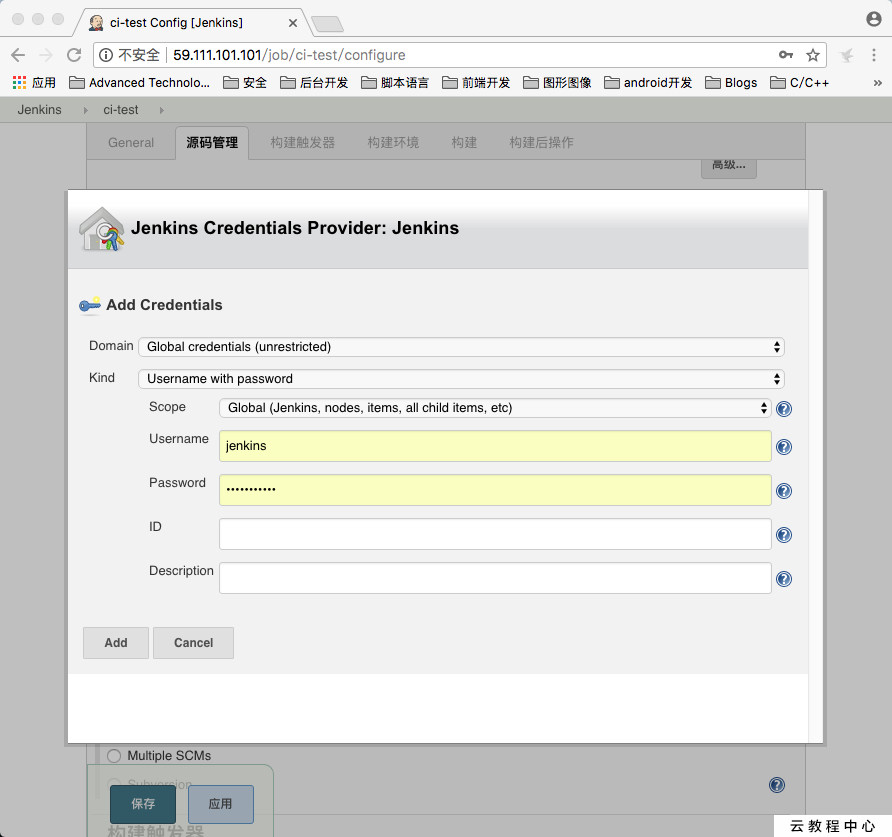This screenshot has height=837, width=892.
Task: Click the Add button to save credentials
Action: pyautogui.click(x=115, y=642)
